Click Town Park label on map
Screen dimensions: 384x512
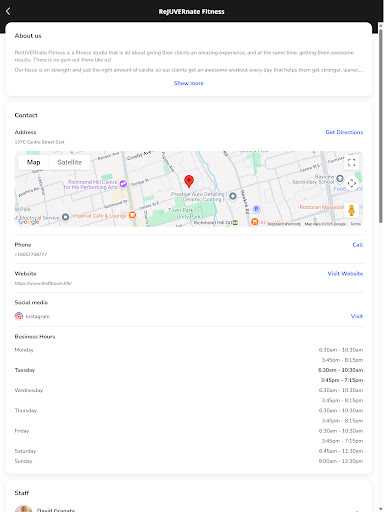coord(180,210)
